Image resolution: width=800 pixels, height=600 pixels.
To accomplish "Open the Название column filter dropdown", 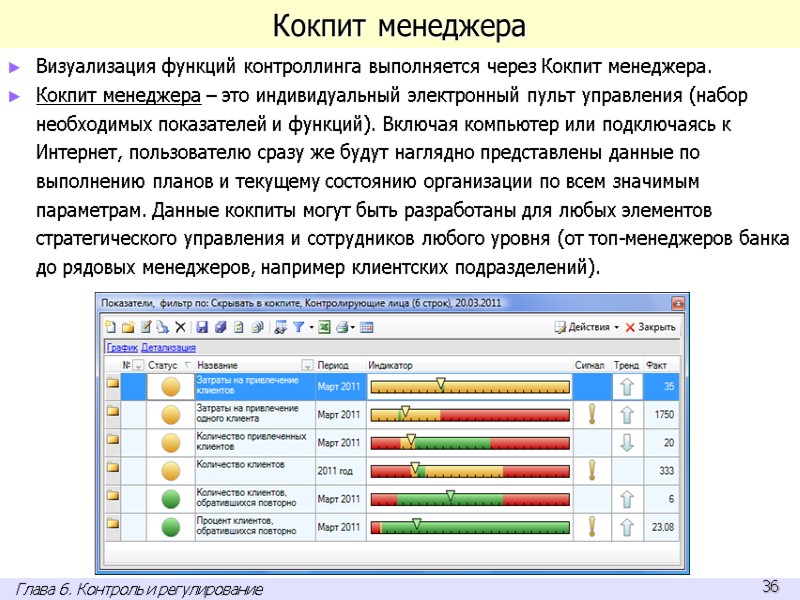I will (307, 364).
